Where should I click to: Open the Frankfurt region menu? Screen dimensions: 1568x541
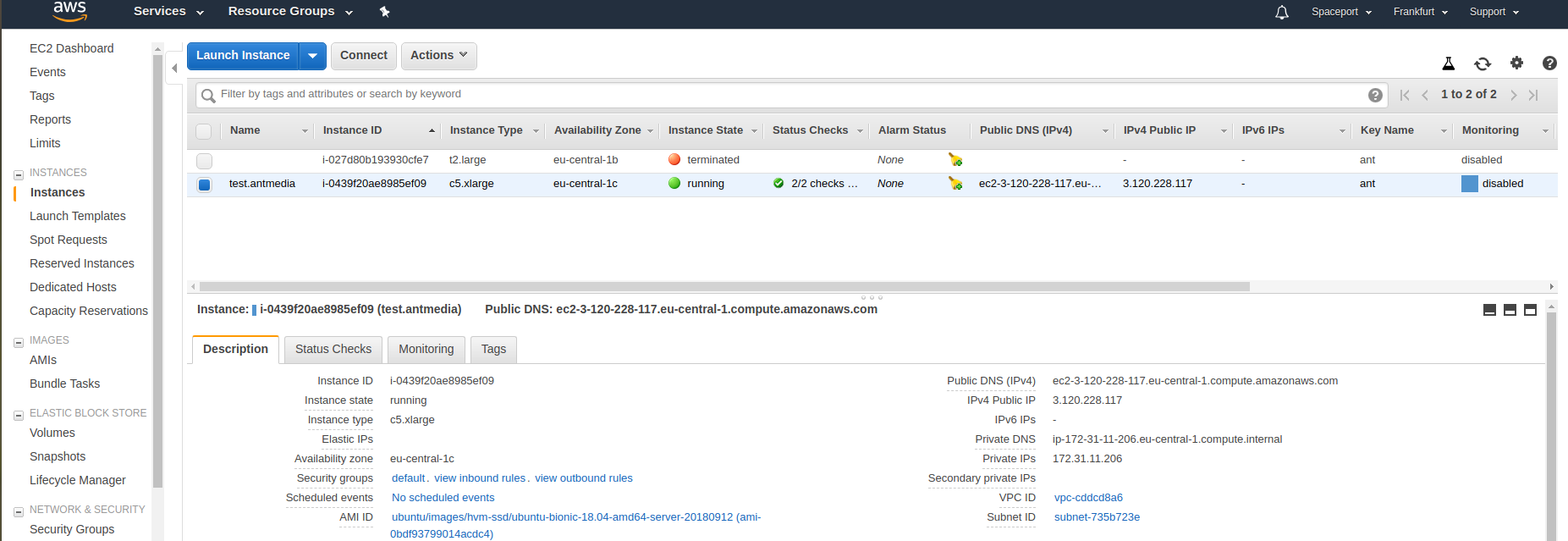[1421, 12]
